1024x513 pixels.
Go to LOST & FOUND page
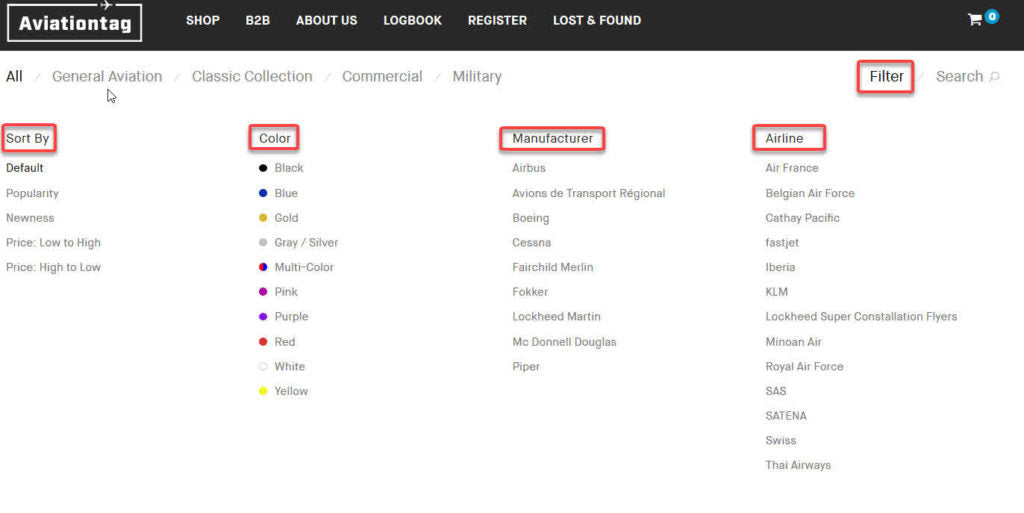coord(597,20)
